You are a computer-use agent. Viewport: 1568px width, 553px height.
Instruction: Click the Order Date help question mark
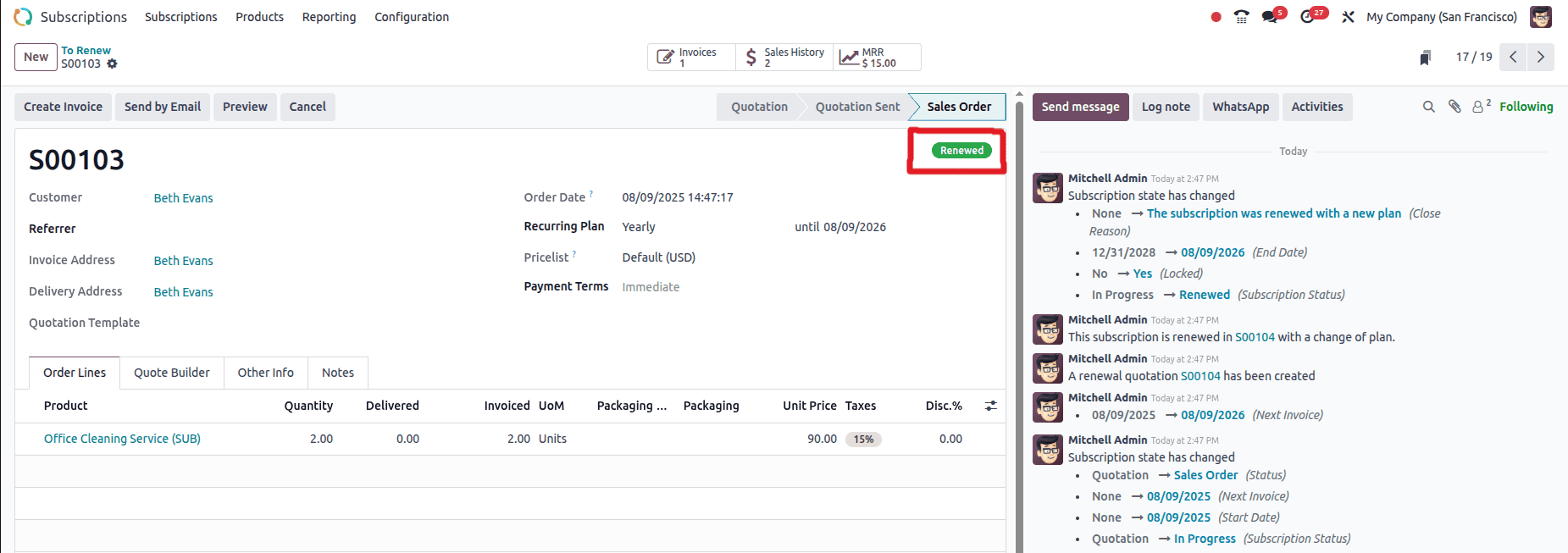coord(591,194)
